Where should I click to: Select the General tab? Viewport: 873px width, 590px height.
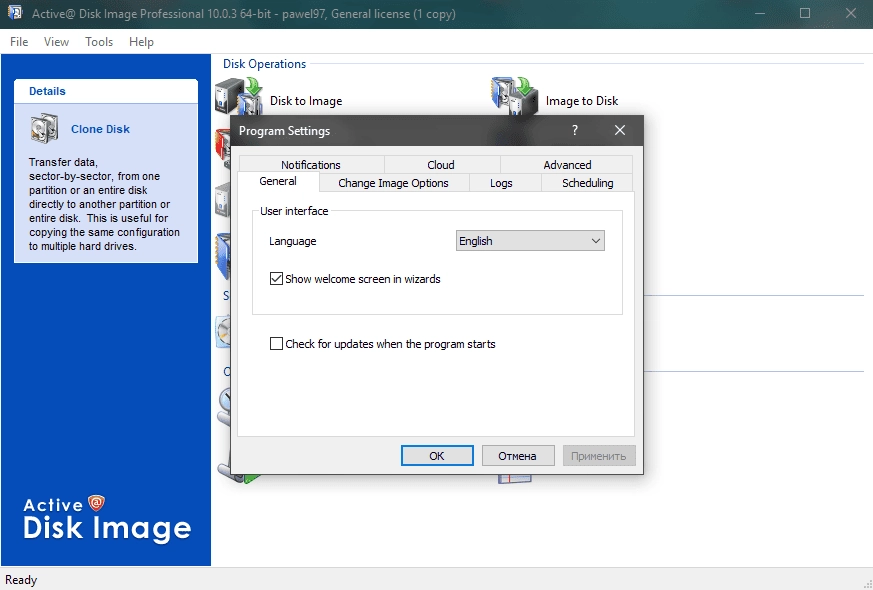click(278, 181)
